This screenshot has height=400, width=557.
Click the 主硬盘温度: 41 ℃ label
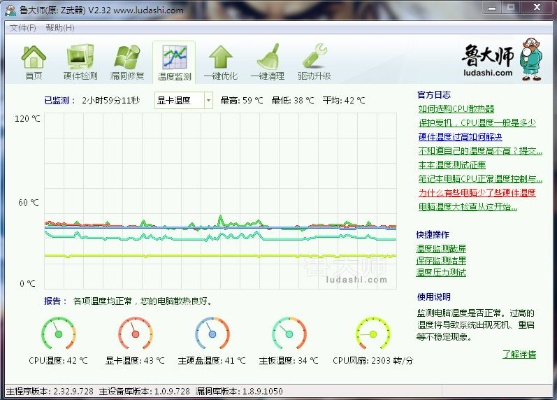pos(212,361)
